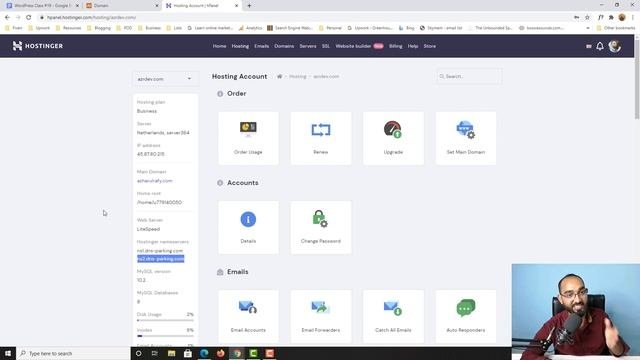Click the Windows taskbar search box
This screenshot has width=640, height=360.
73,353
